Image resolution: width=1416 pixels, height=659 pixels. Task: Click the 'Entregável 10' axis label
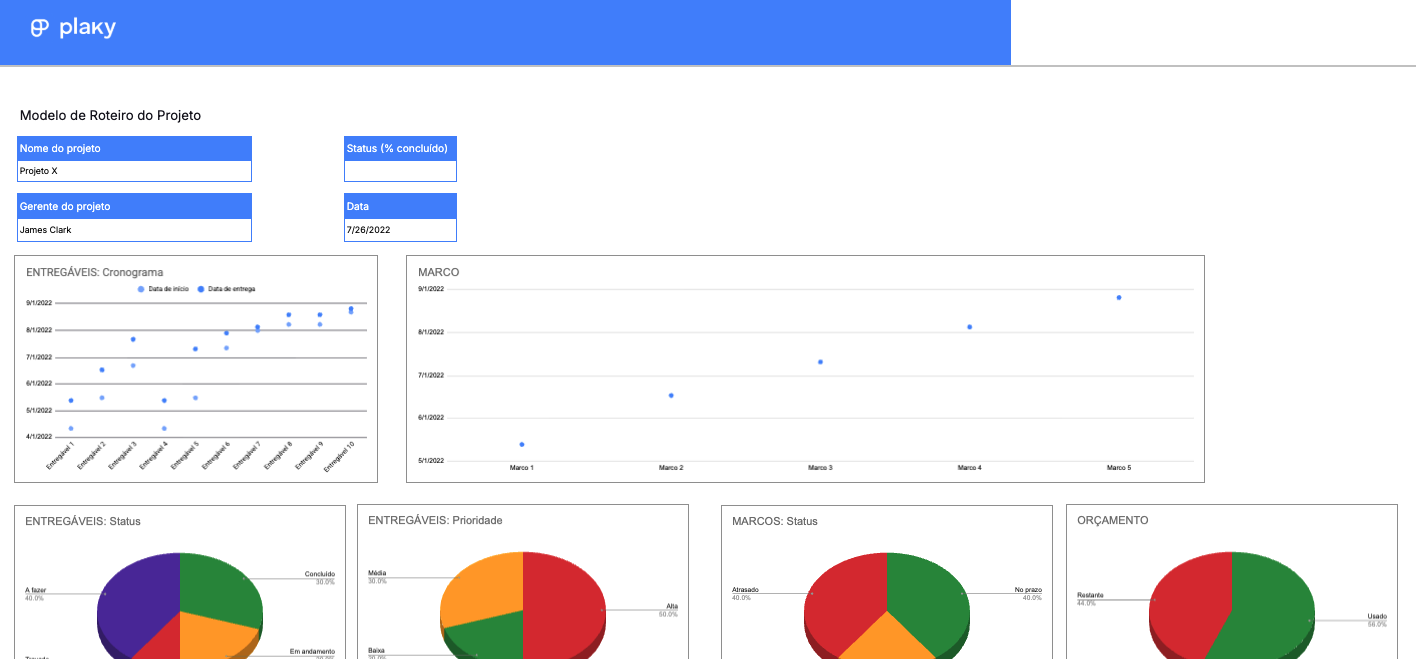pyautogui.click(x=341, y=458)
